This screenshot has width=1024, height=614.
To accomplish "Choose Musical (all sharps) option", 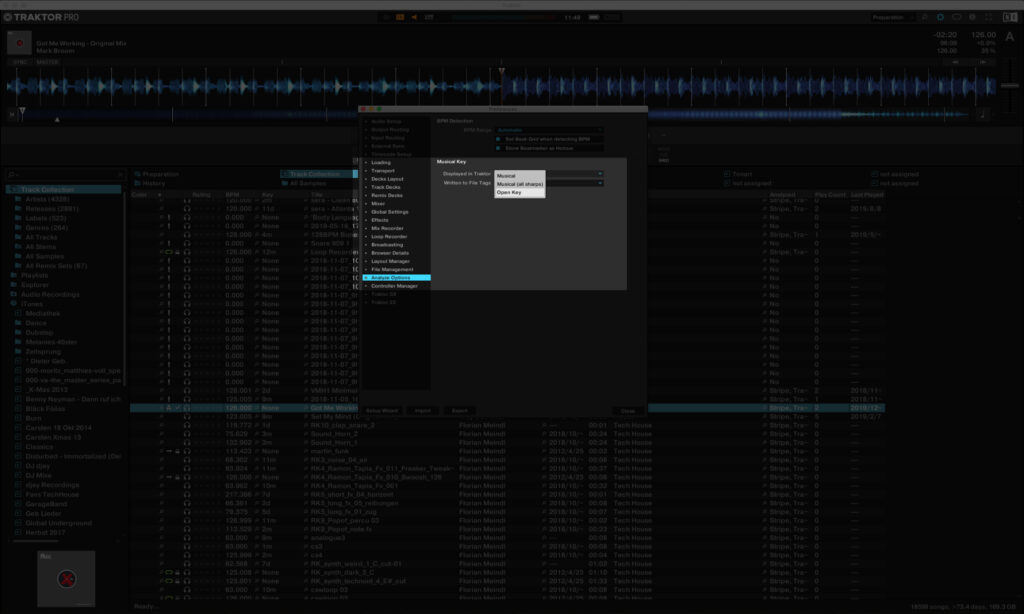I will coord(520,184).
